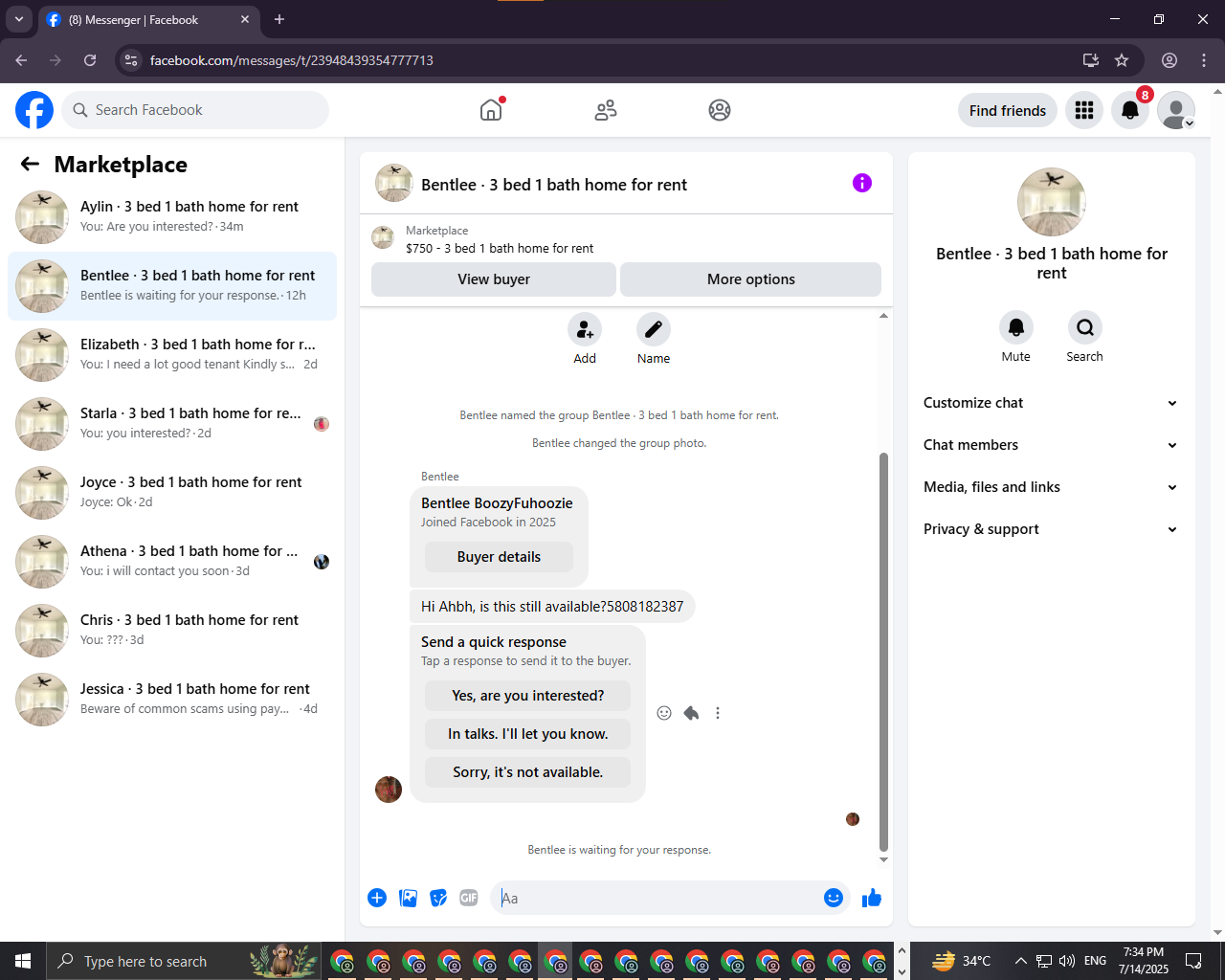Click More options button
The width and height of the screenshot is (1225, 980).
[751, 279]
